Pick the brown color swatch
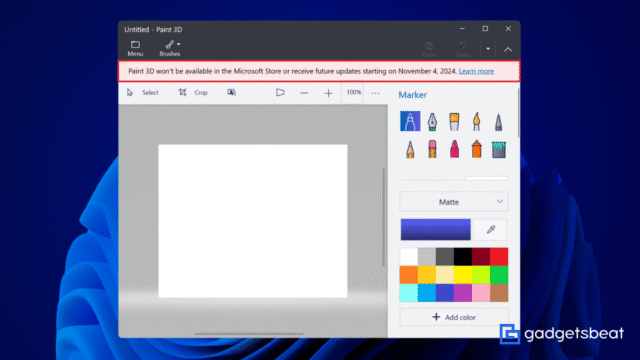The image size is (640, 360). (x=499, y=293)
